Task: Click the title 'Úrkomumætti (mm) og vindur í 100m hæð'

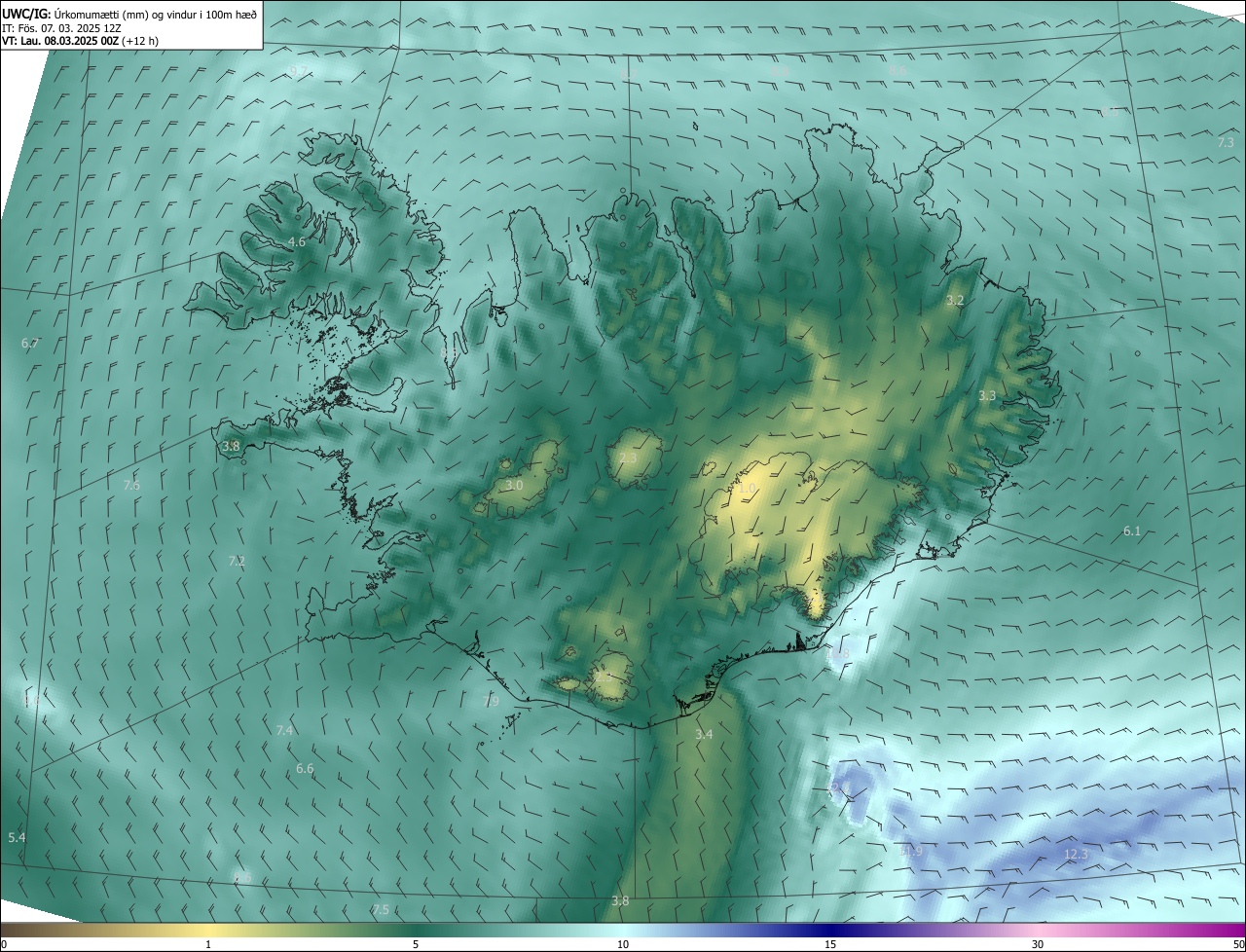Action: [x=155, y=14]
